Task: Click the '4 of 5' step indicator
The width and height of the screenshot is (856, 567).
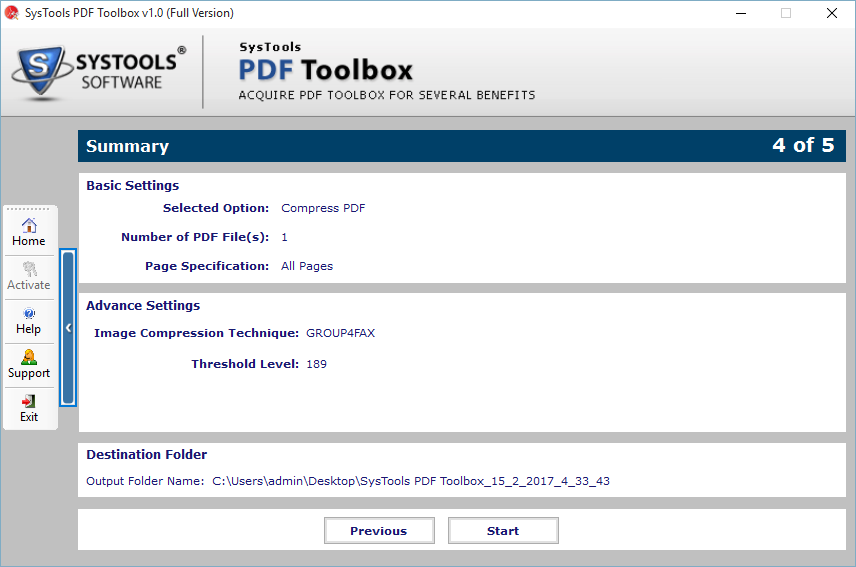Action: (x=803, y=145)
